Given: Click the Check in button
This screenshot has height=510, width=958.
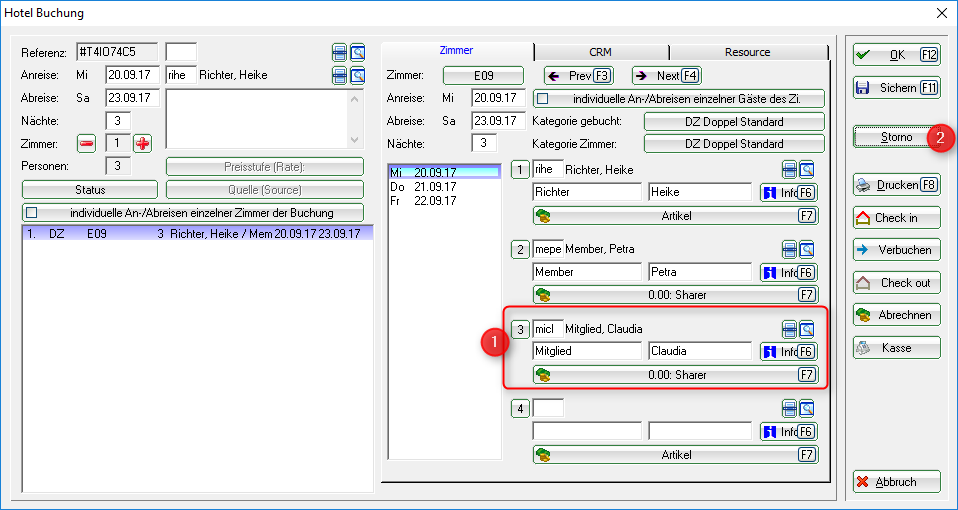Looking at the screenshot, I should point(896,217).
